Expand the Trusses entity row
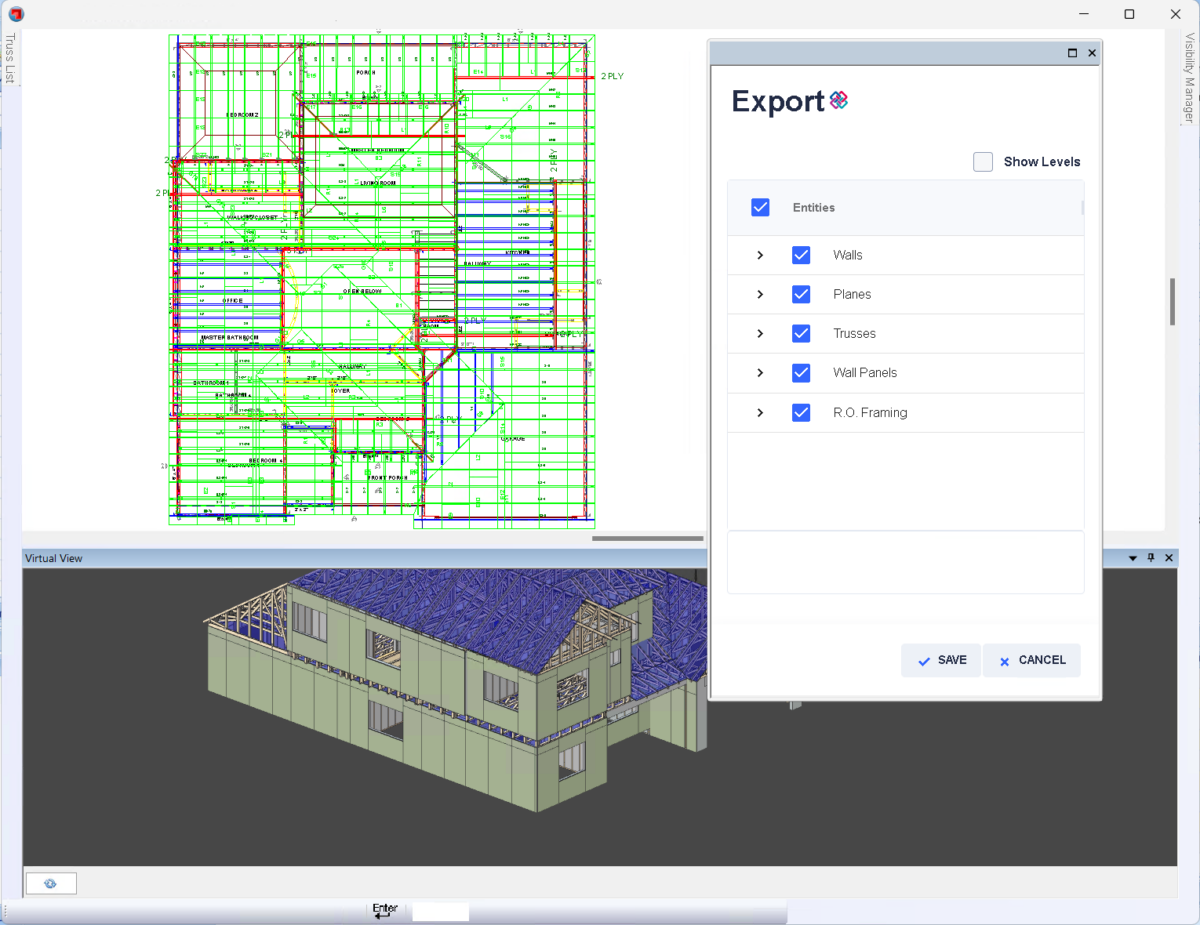1200x925 pixels. click(x=759, y=333)
